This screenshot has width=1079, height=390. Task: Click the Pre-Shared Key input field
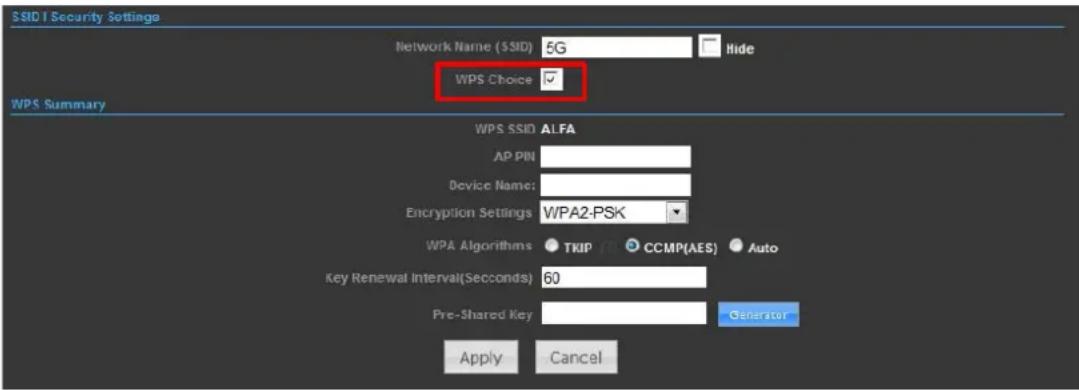623,313
